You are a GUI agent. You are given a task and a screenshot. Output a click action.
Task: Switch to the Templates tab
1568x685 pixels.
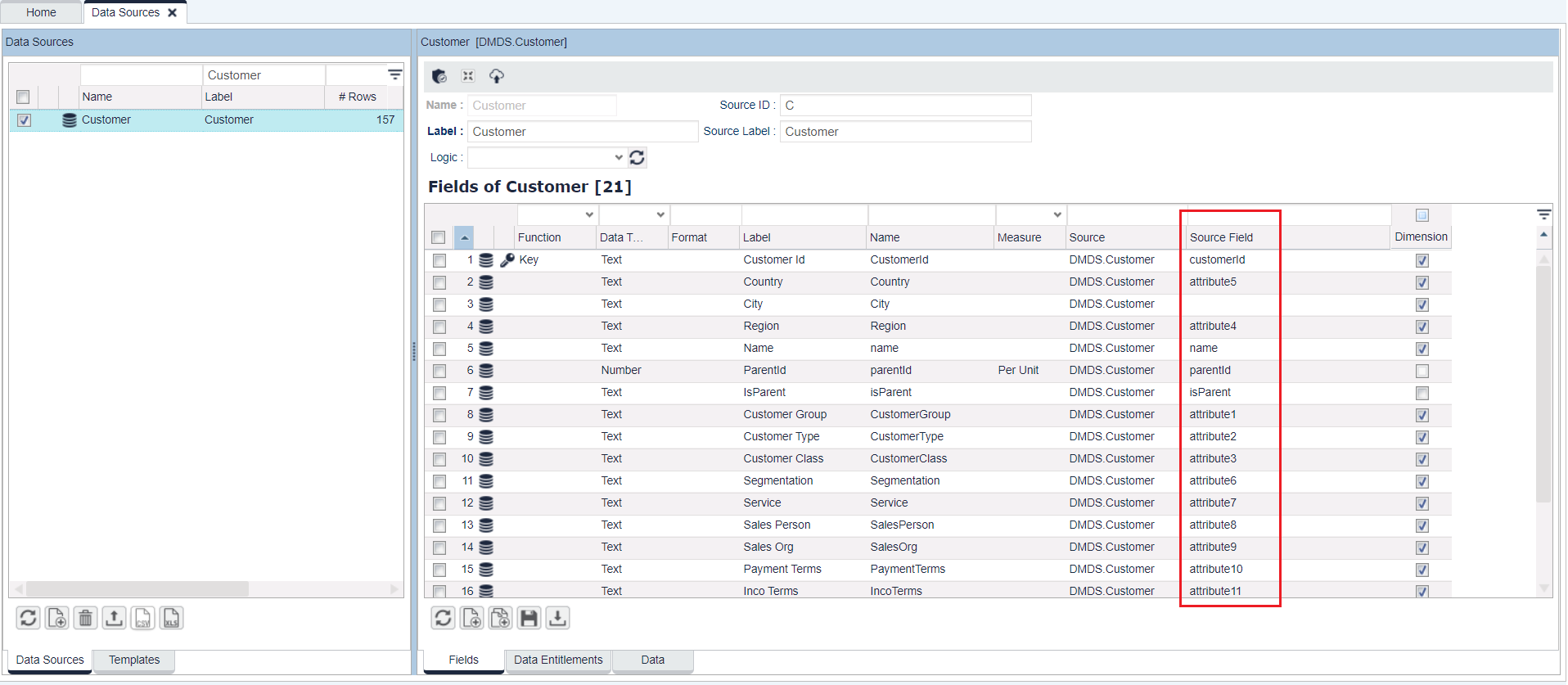pos(134,660)
